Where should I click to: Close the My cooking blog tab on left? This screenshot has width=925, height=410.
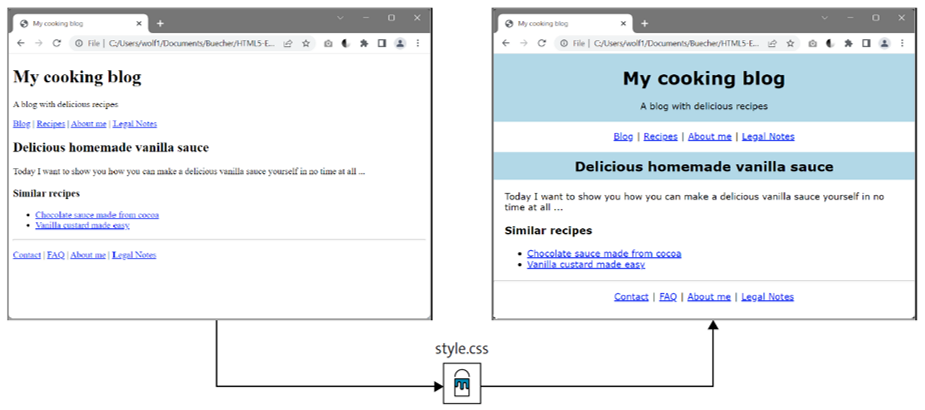[139, 24]
